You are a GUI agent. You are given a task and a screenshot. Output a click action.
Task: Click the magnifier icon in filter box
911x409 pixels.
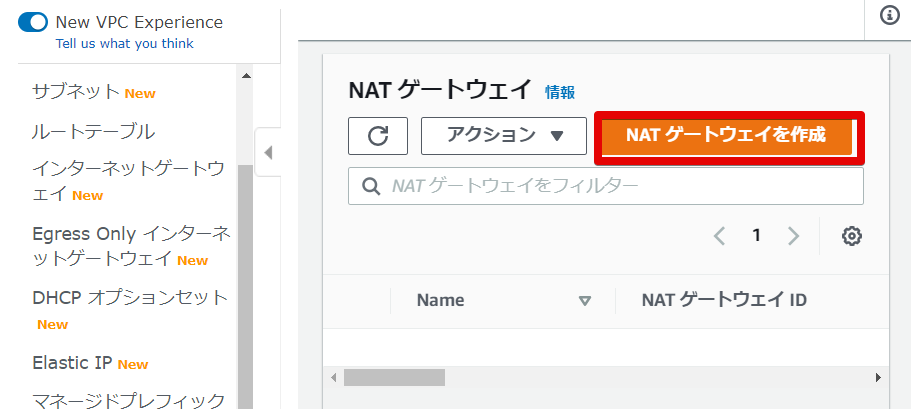[x=371, y=186]
